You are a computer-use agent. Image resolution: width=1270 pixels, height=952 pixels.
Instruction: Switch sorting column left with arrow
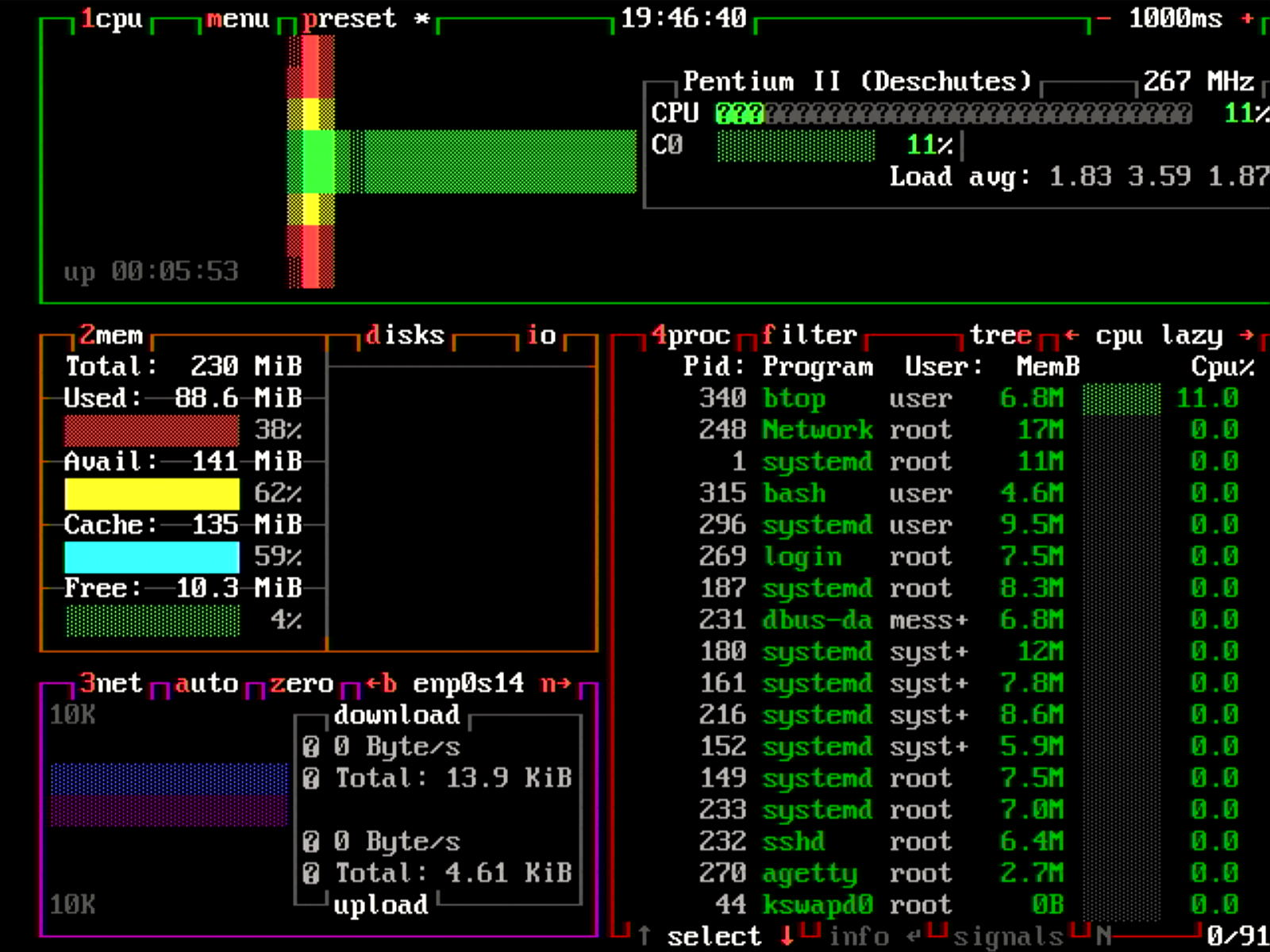click(1072, 335)
